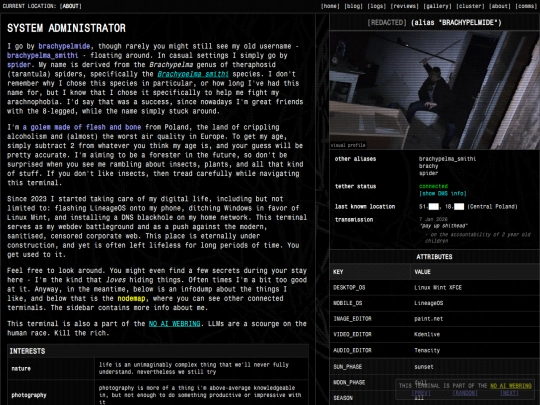The height and width of the screenshot is (405, 540).
Task: Open the webring [RANDOM] link
Action: 465,393
